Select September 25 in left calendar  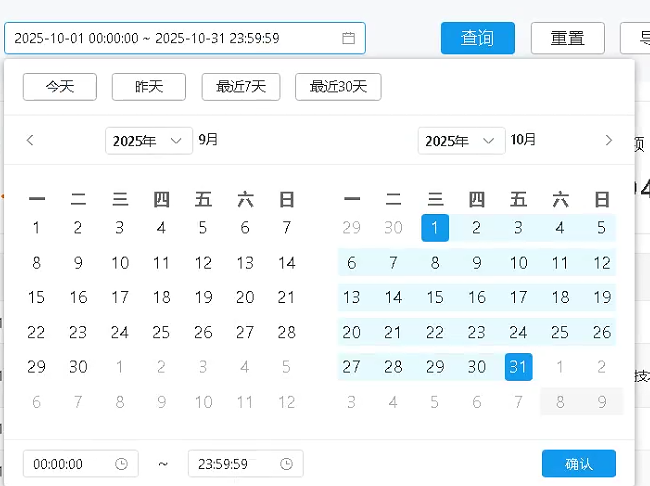161,332
